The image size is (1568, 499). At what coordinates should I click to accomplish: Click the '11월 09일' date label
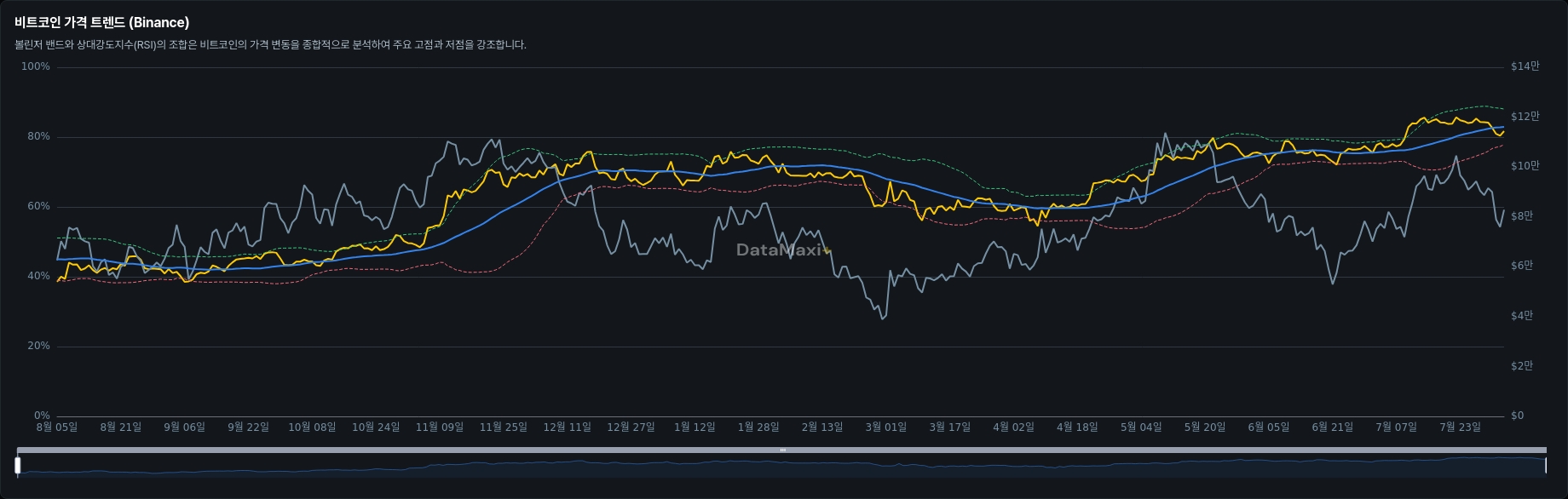coord(440,427)
